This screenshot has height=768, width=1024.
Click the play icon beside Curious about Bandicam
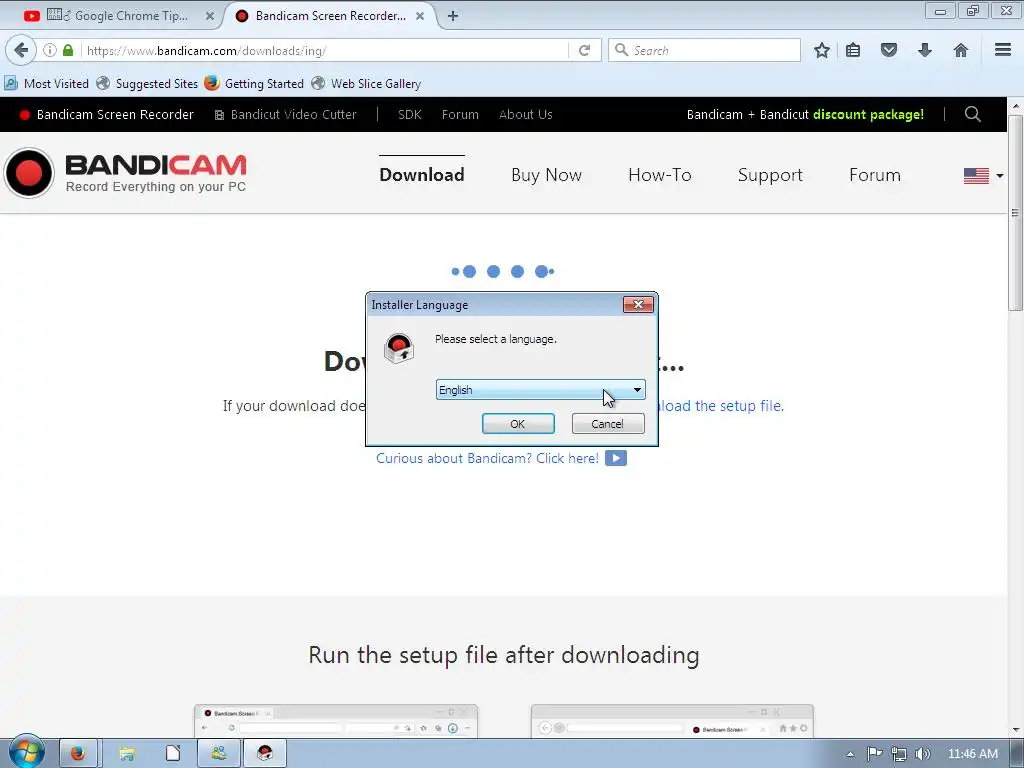(616, 458)
